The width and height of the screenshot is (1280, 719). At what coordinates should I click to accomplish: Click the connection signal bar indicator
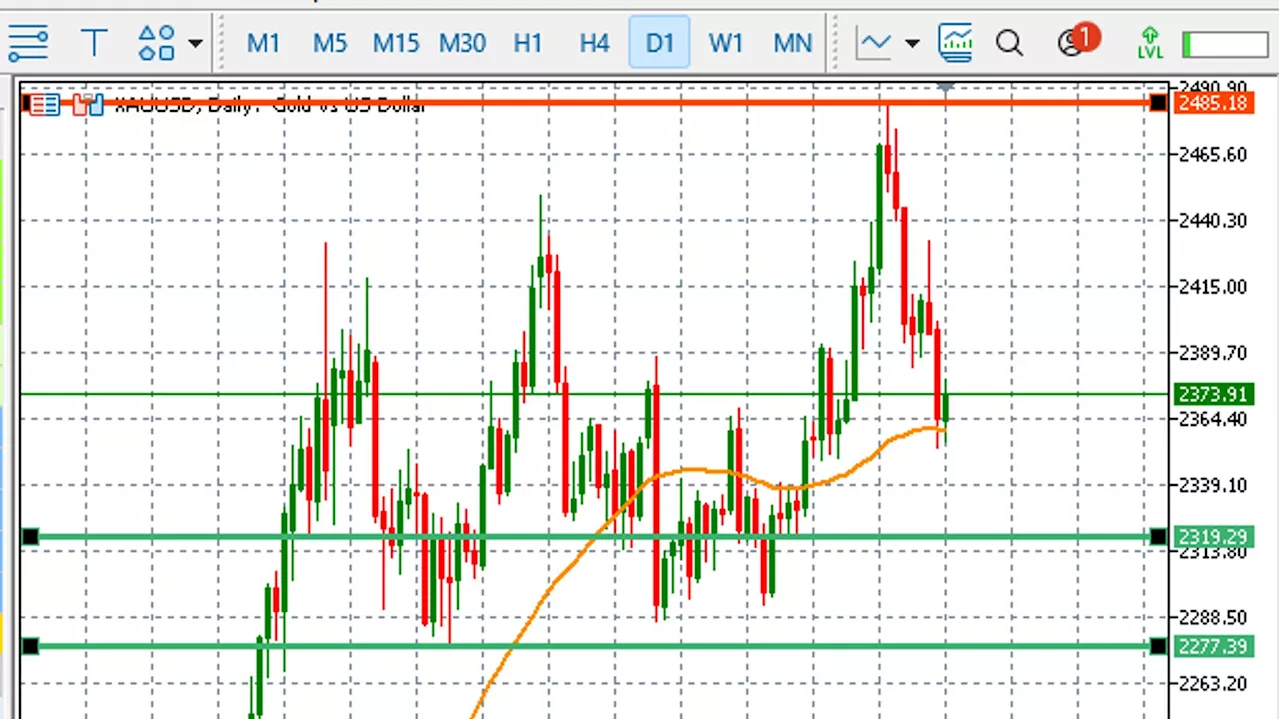(1225, 44)
